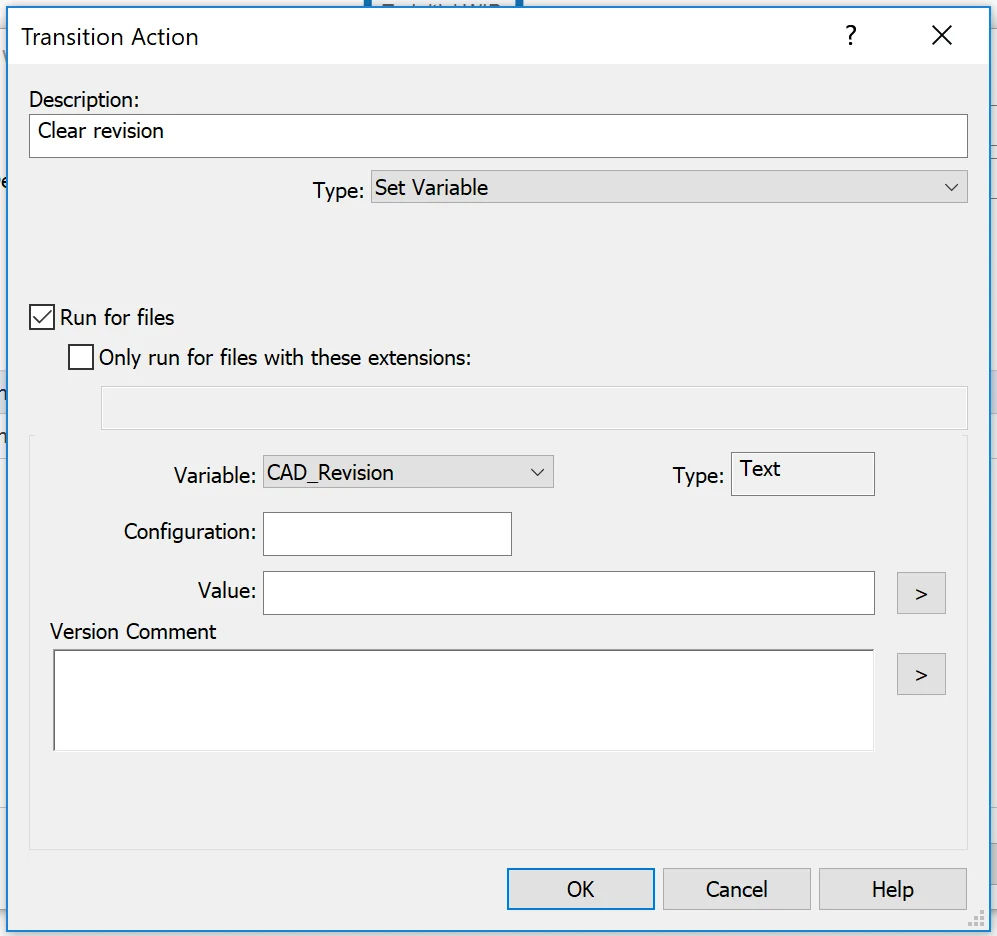Click the chevron arrow of the Variable combo box

pyautogui.click(x=537, y=473)
